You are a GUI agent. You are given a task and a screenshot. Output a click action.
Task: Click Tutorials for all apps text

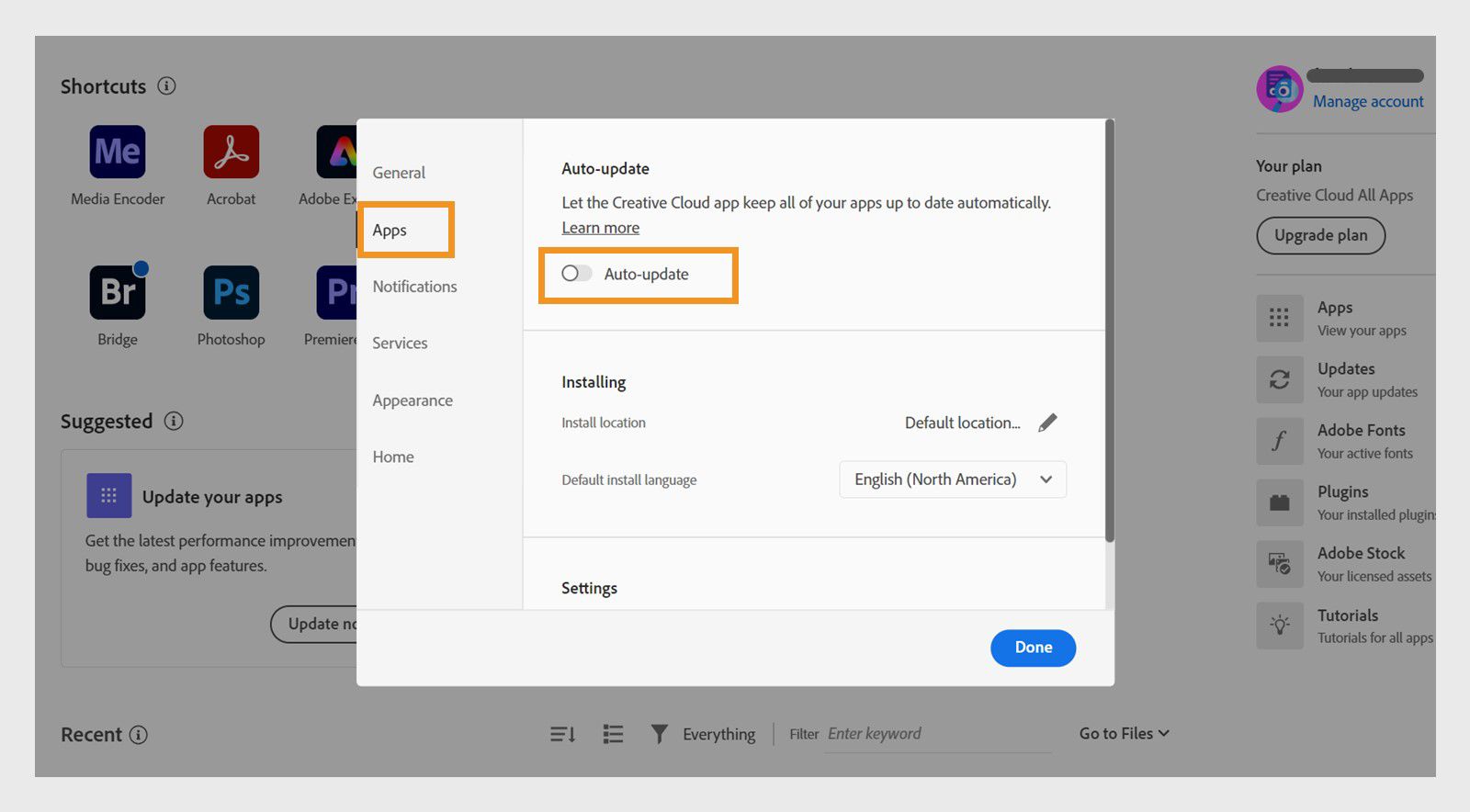point(1374,637)
